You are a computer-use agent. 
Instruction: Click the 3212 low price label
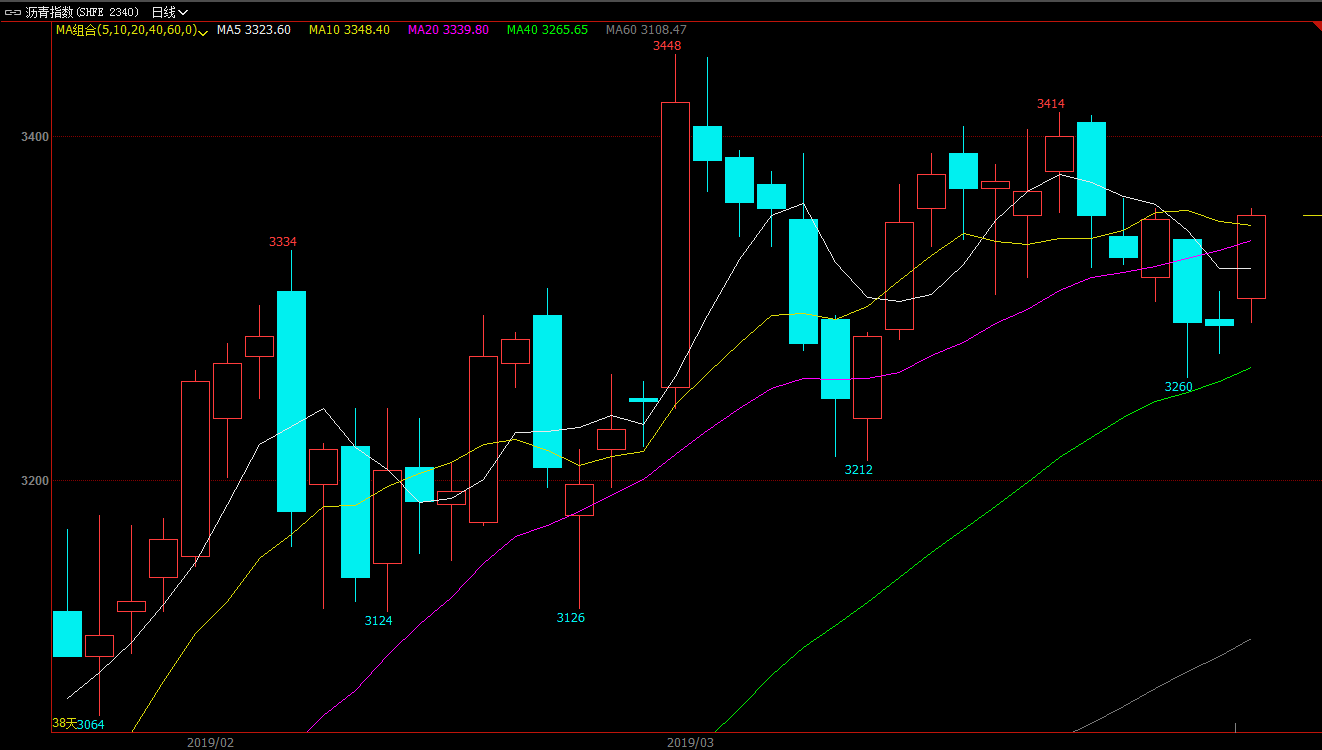pyautogui.click(x=858, y=469)
